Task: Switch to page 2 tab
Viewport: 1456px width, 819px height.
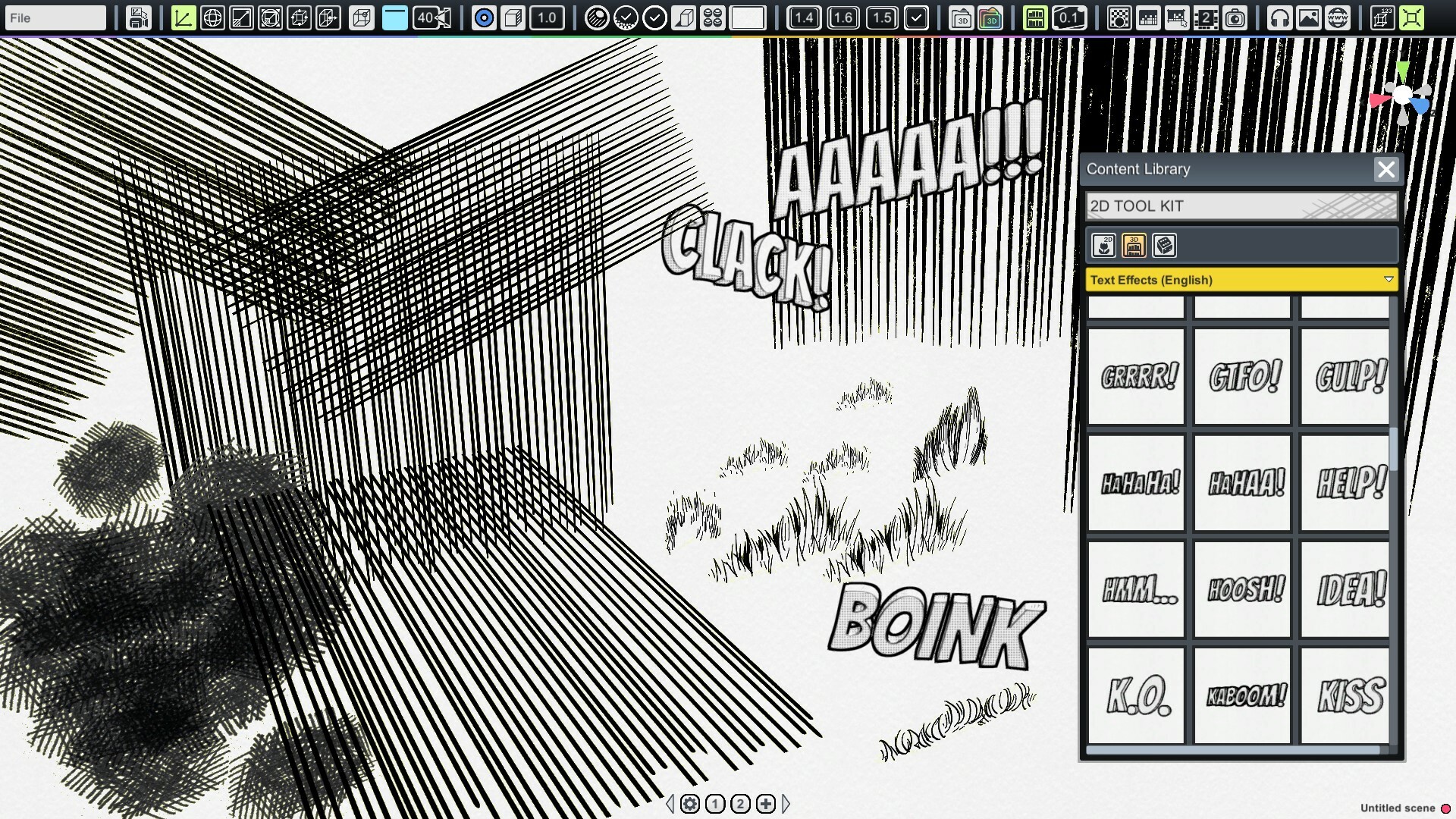Action: click(x=739, y=802)
